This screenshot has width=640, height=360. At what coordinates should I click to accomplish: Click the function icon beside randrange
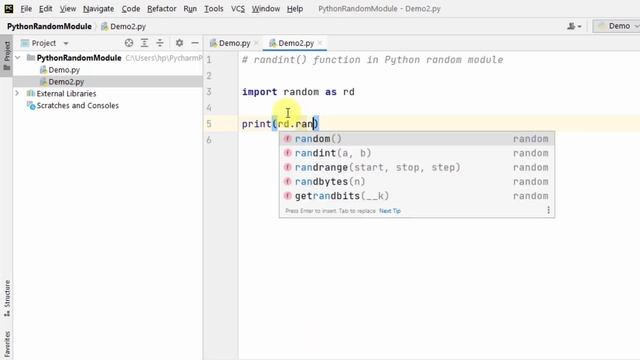pos(288,167)
